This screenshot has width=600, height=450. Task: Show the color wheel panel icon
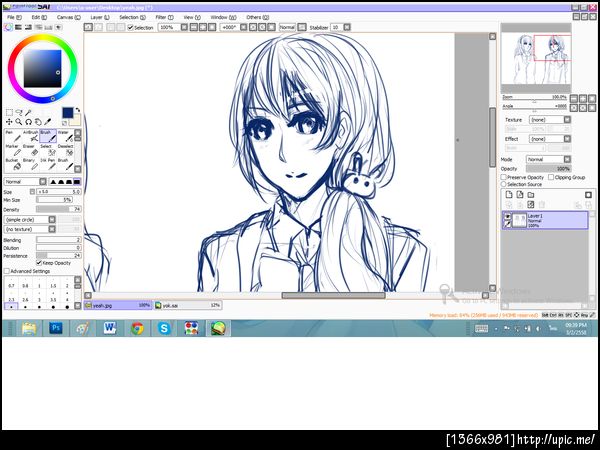click(8, 28)
